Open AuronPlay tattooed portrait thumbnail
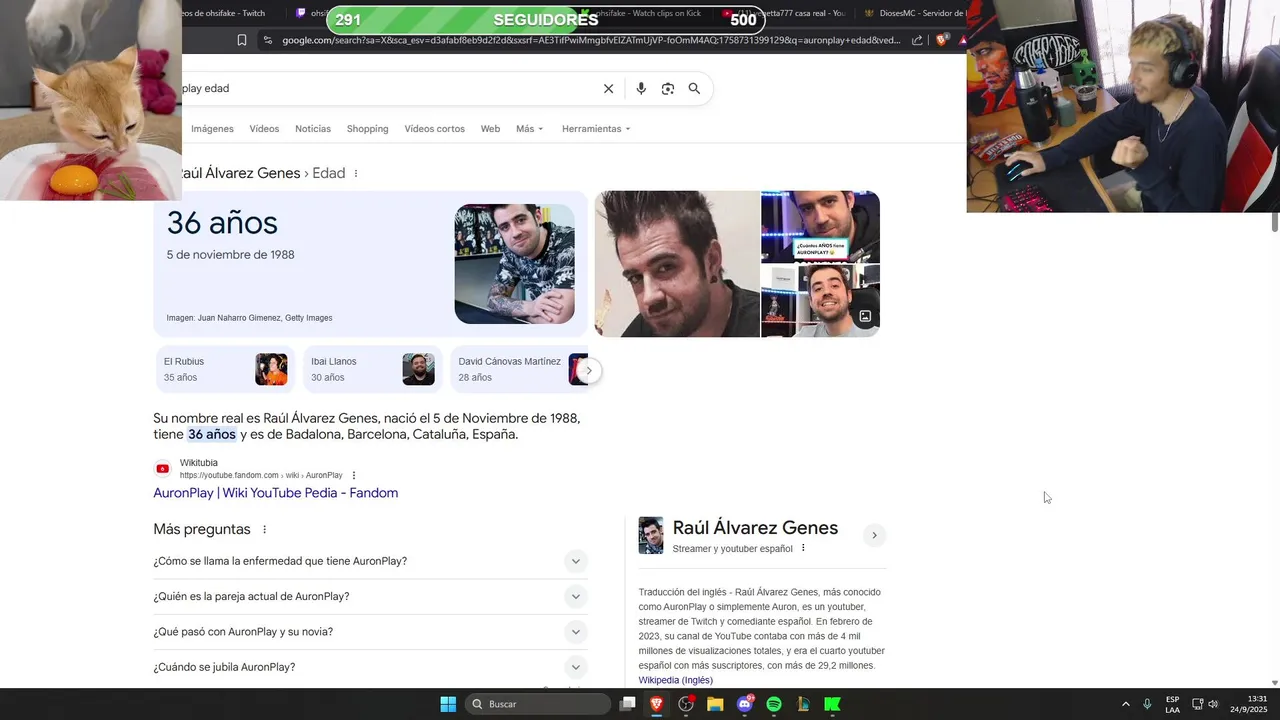 (x=515, y=264)
